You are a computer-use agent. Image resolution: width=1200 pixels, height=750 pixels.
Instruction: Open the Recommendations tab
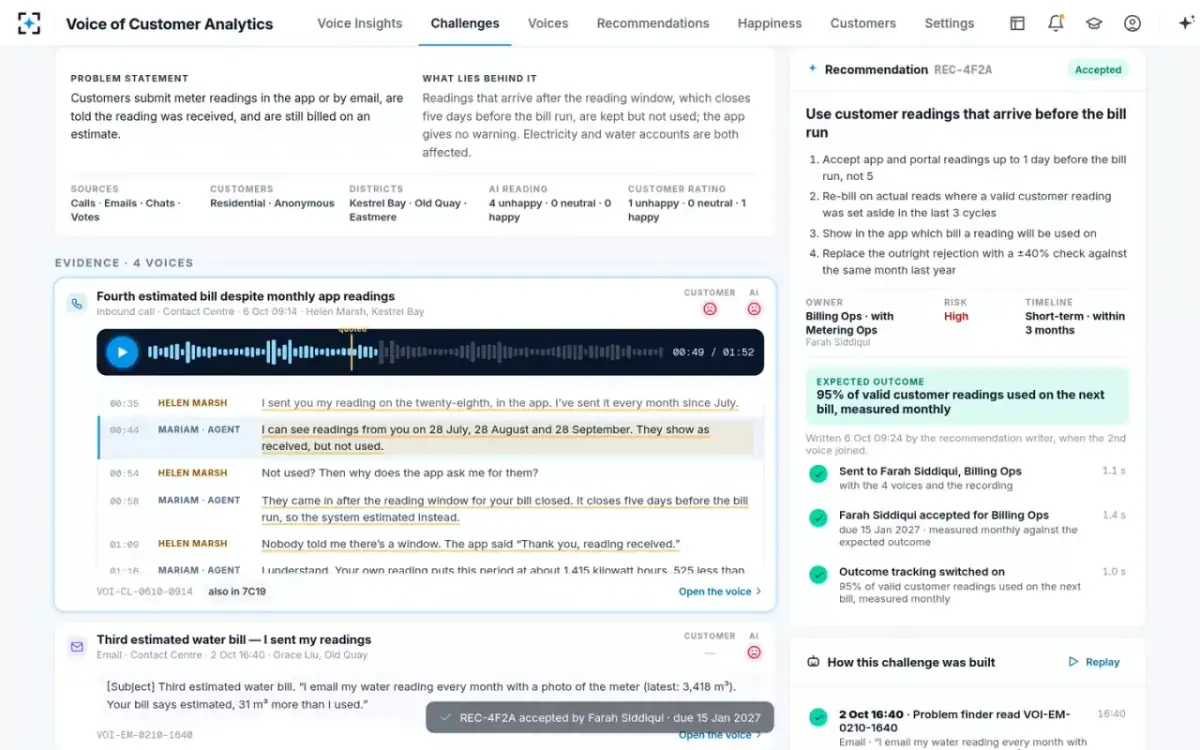pos(653,23)
